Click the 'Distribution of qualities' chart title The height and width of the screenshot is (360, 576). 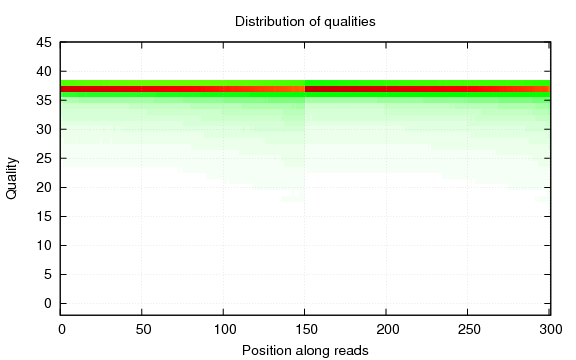tap(305, 22)
